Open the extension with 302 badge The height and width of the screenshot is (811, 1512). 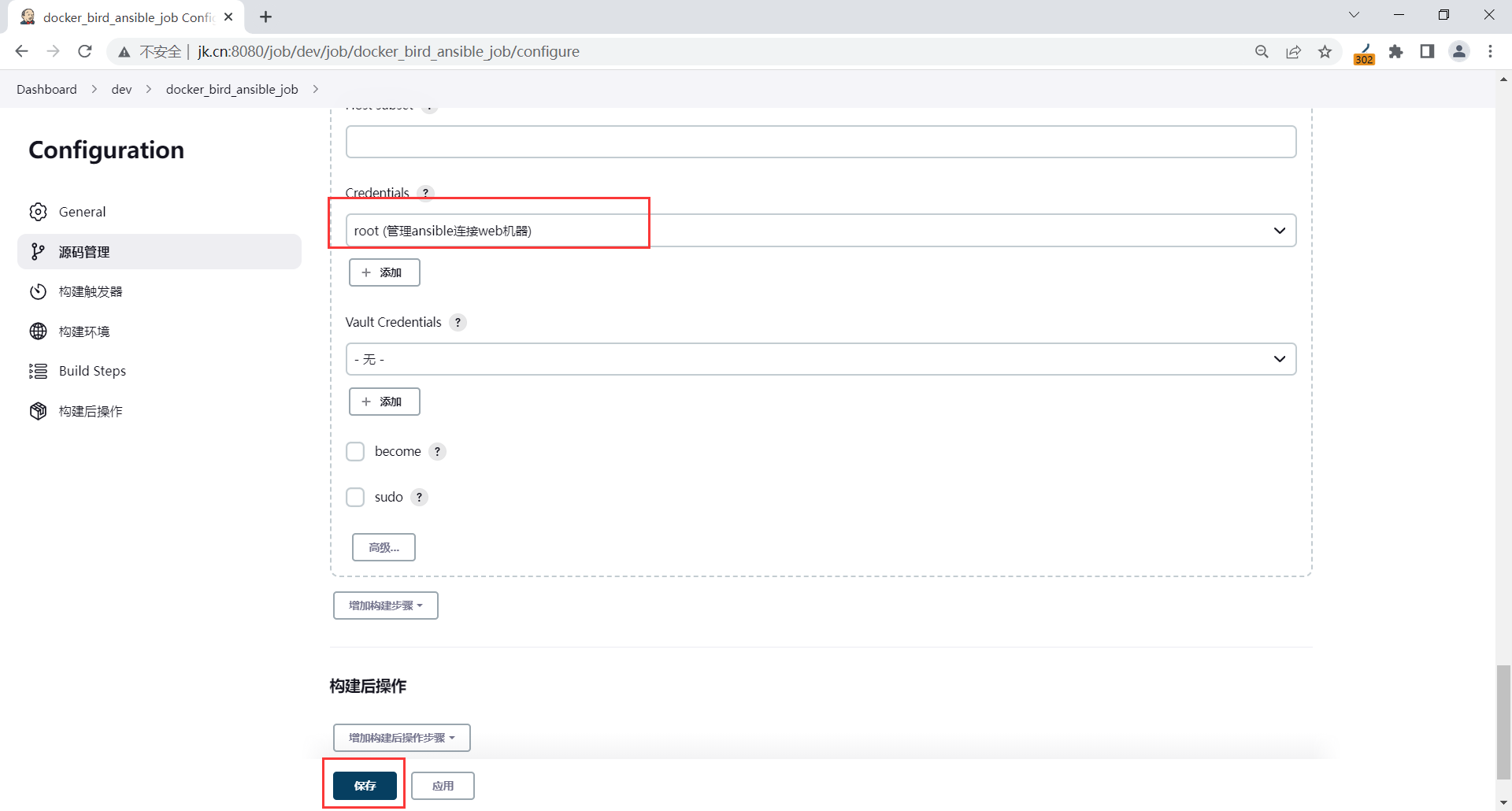point(1364,53)
